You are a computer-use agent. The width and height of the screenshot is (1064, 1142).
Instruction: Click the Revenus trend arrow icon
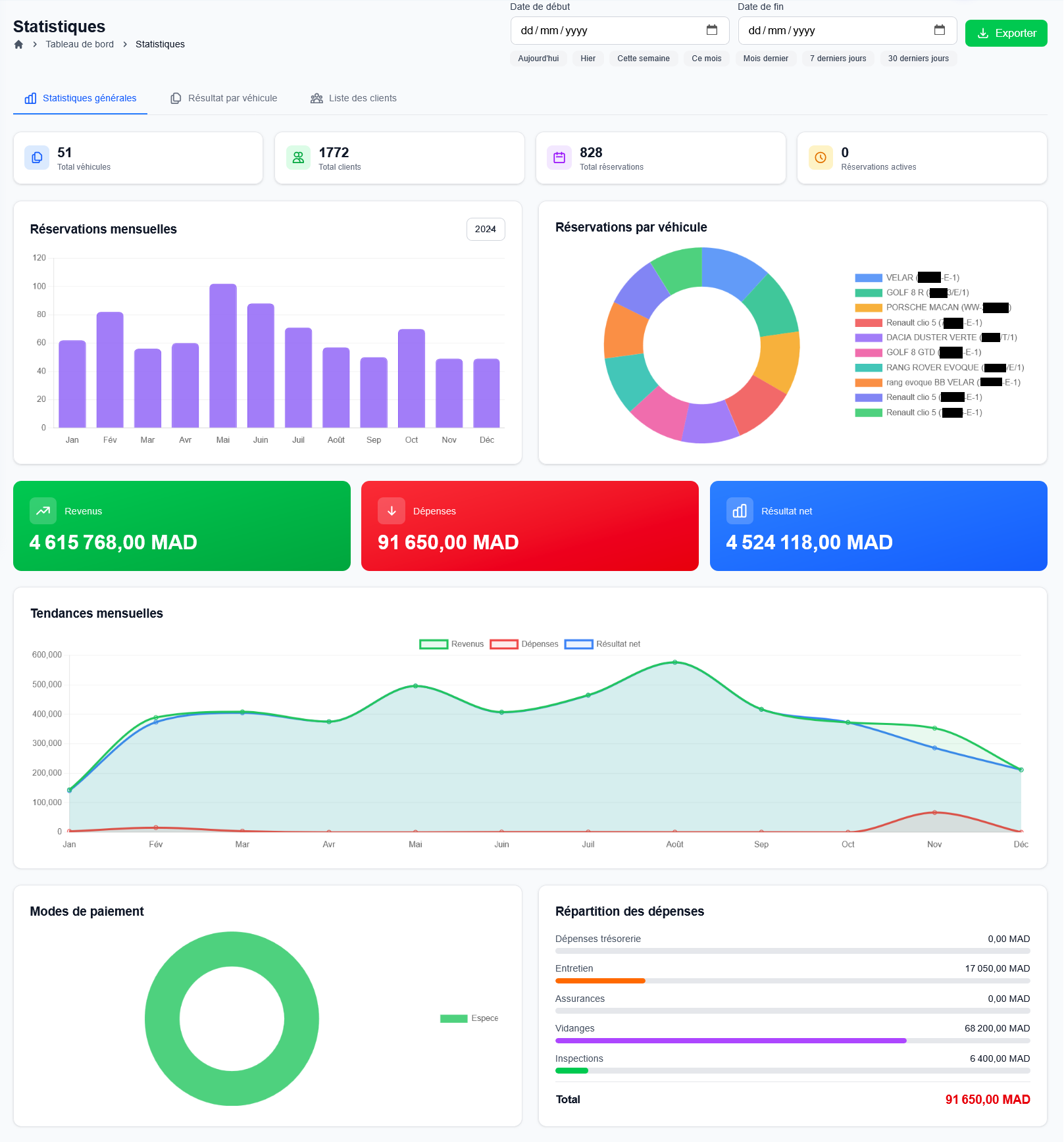point(42,510)
